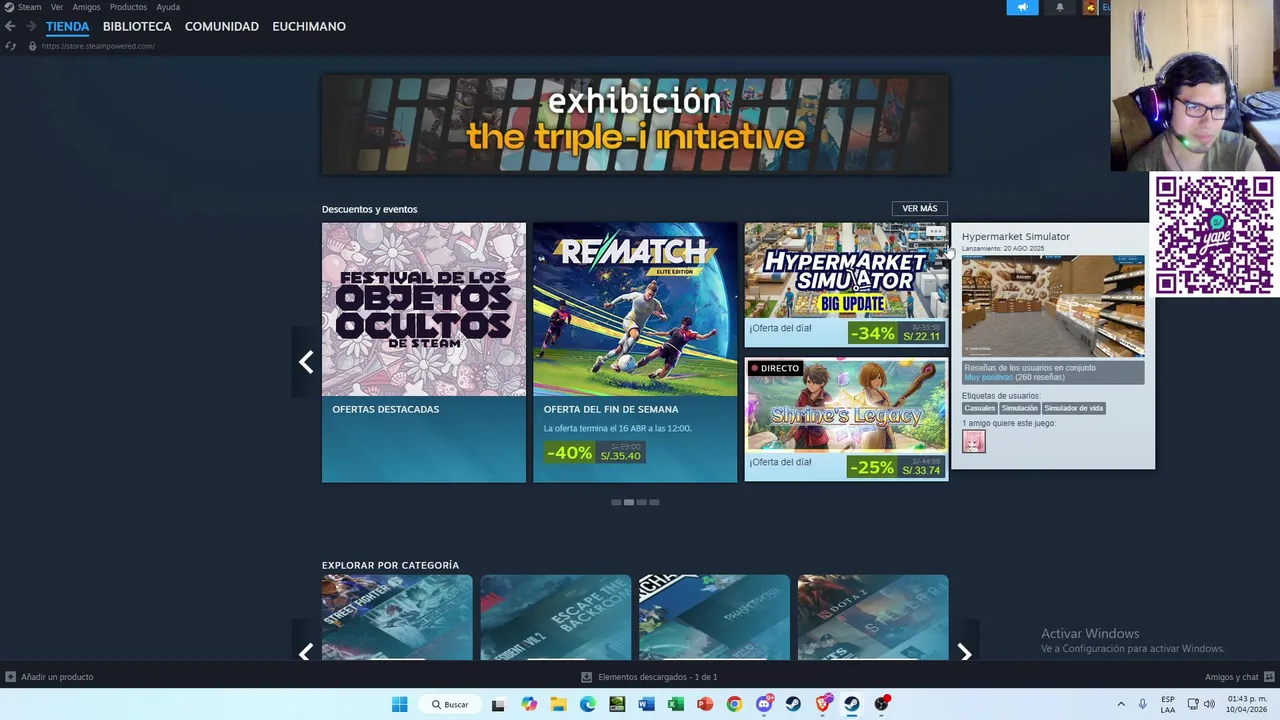Screen dimensions: 1280x720
Task: Select the second carousel page dot
Action: click(x=629, y=502)
